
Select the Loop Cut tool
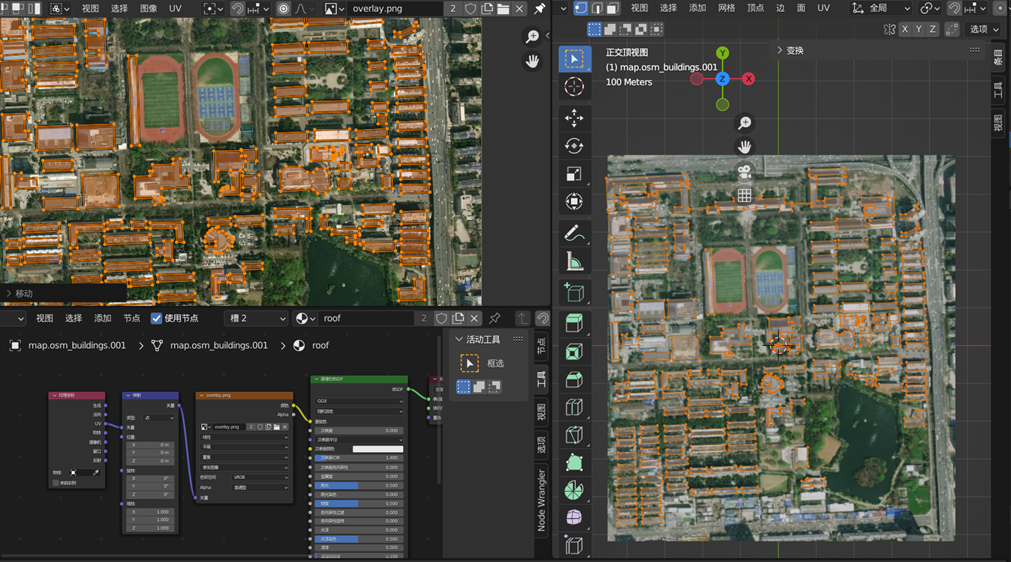click(x=574, y=407)
